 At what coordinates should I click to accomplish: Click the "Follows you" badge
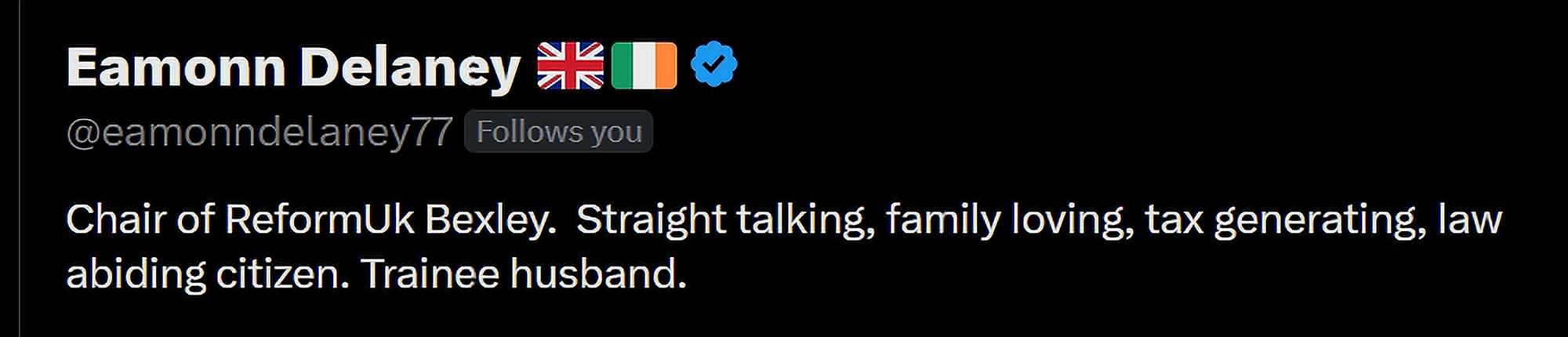pyautogui.click(x=558, y=132)
